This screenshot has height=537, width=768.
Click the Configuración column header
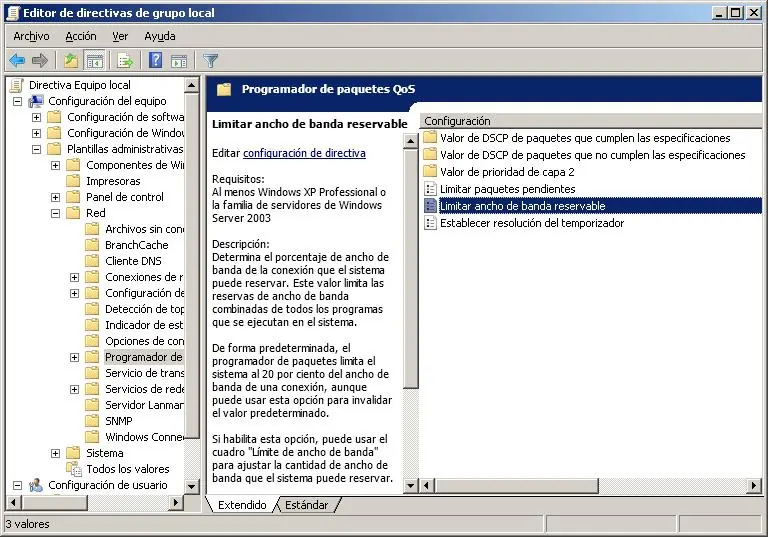591,121
